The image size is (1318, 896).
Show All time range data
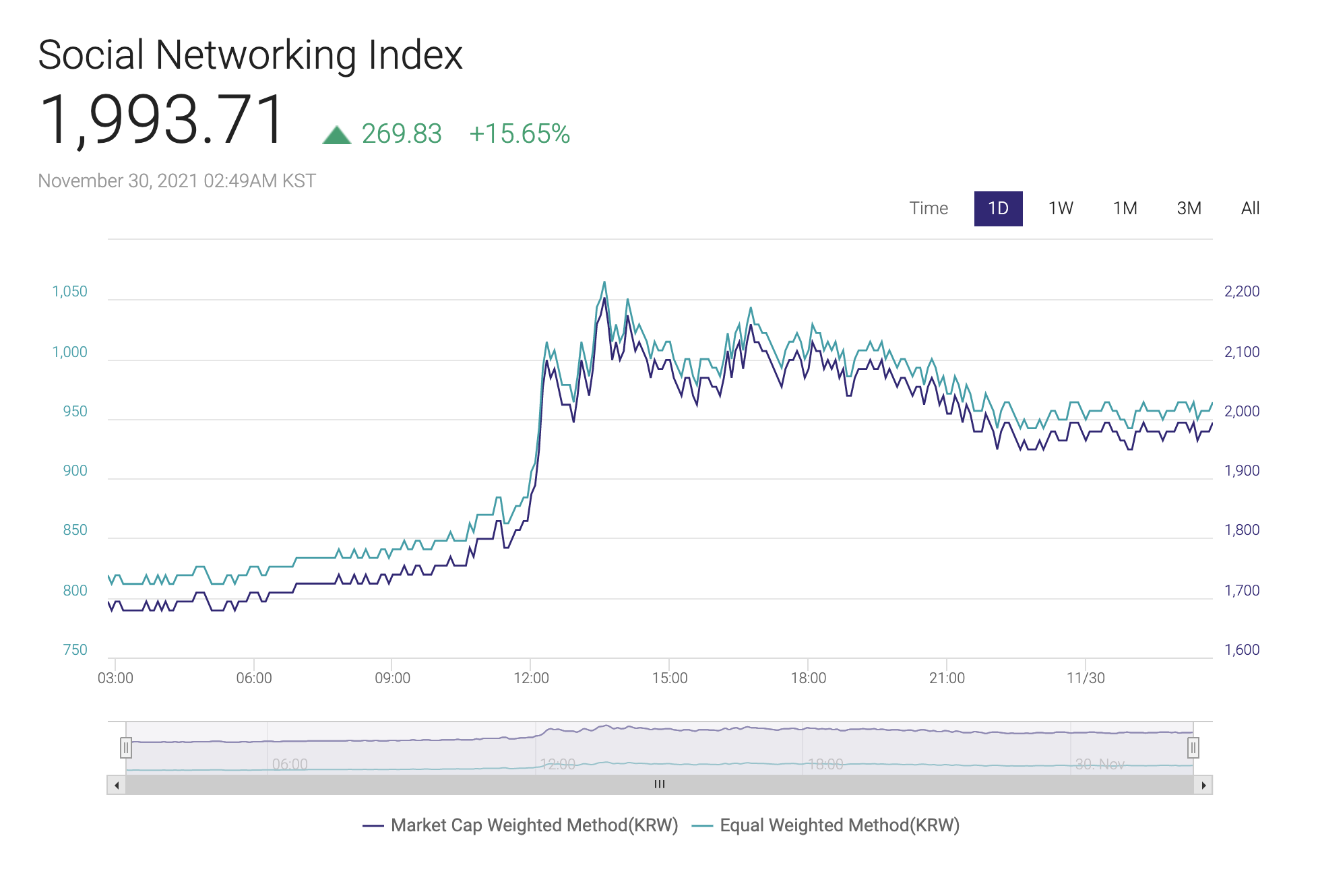(1250, 209)
